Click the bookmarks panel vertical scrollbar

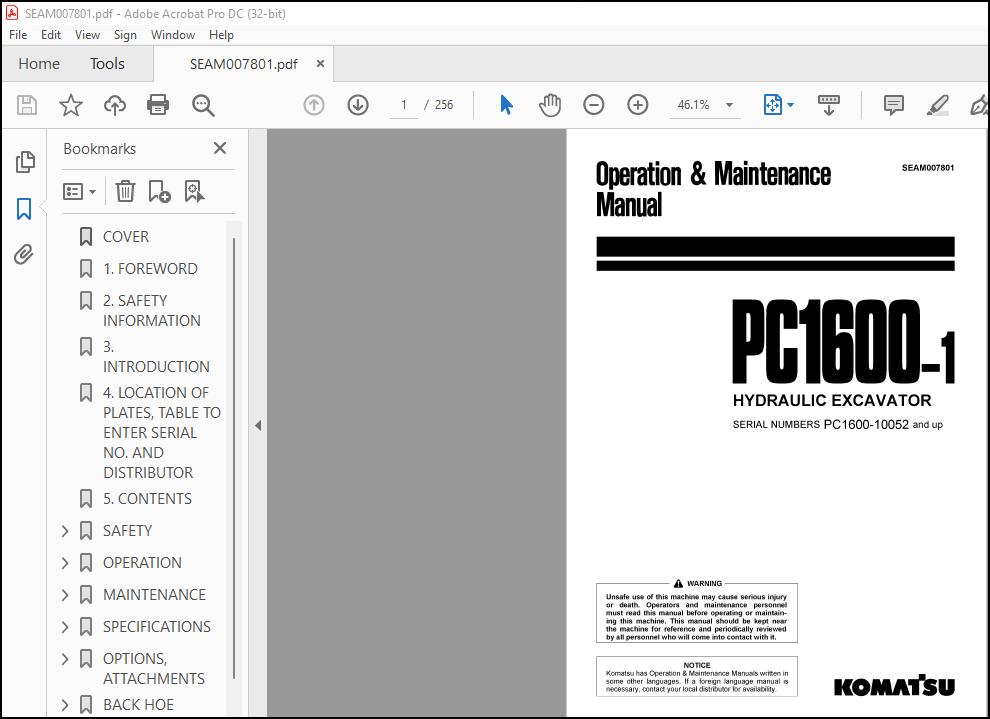click(x=234, y=458)
